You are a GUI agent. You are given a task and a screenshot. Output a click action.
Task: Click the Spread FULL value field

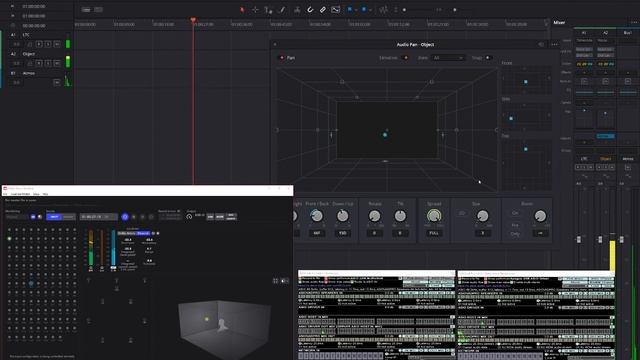pos(434,233)
